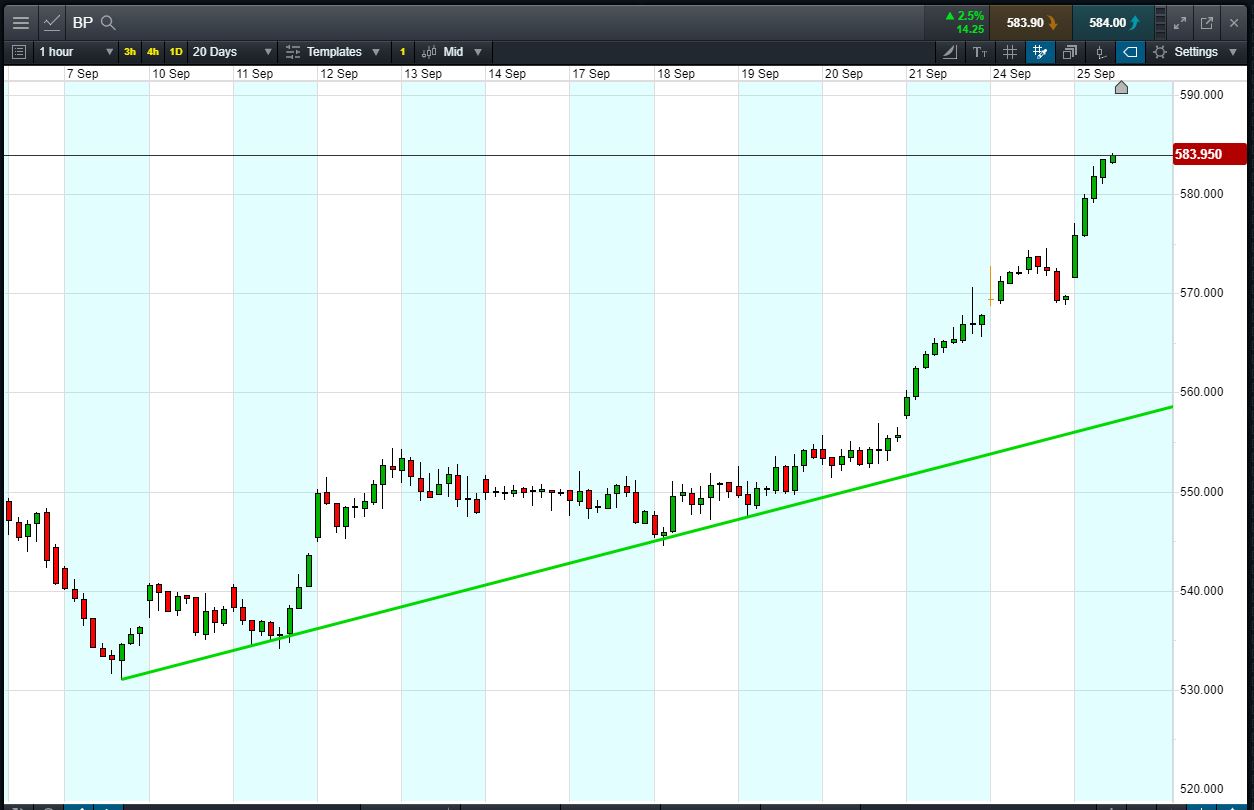The height and width of the screenshot is (810, 1254).
Task: Open the drawing tools triangle icon
Action: (x=950, y=52)
